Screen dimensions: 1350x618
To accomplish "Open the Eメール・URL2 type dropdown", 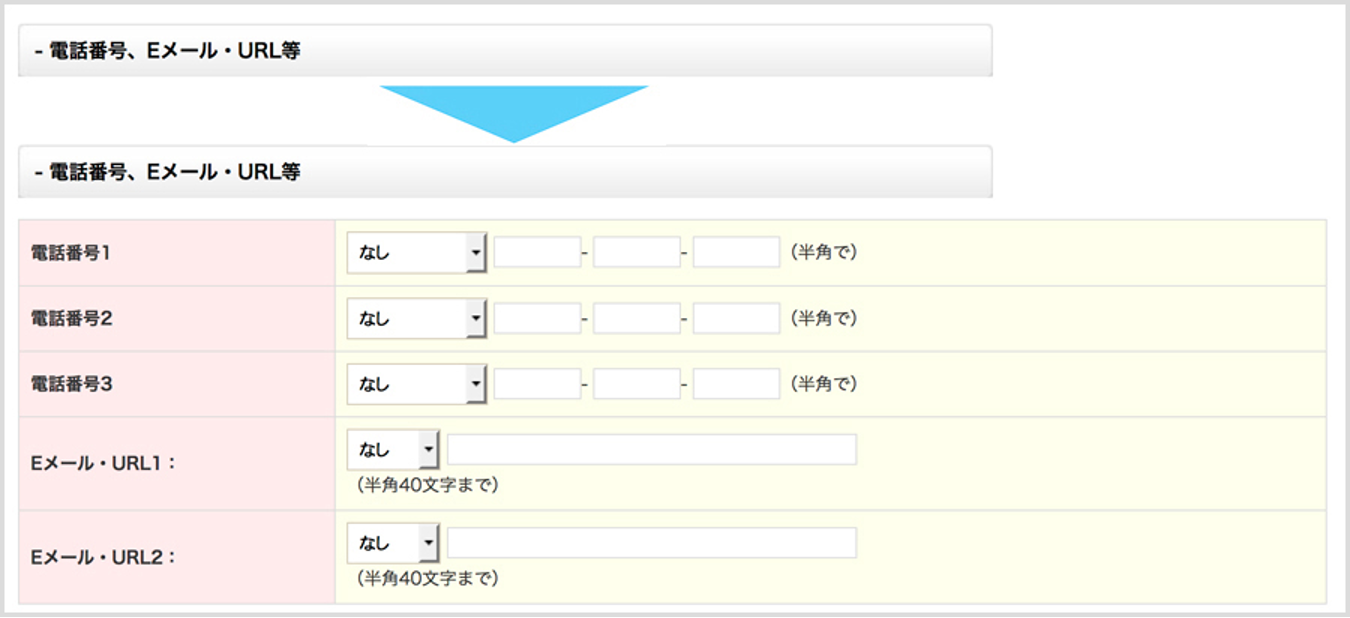I will 393,543.
